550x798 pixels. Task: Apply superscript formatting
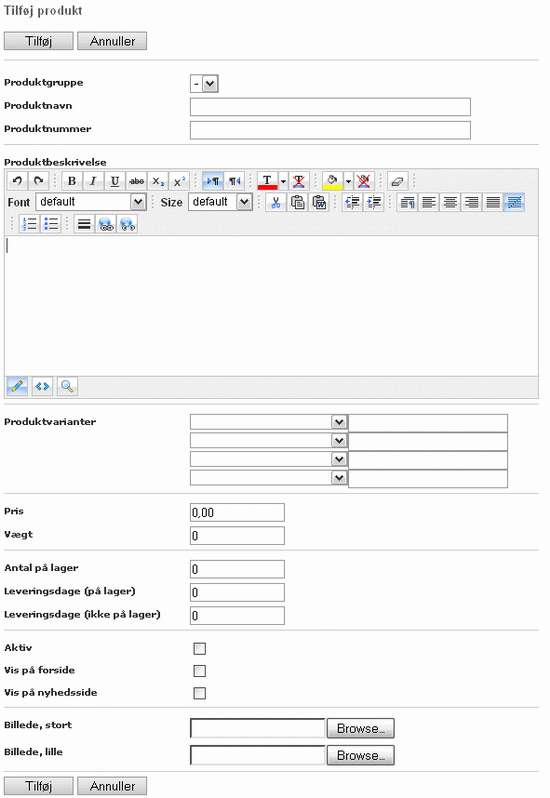179,181
